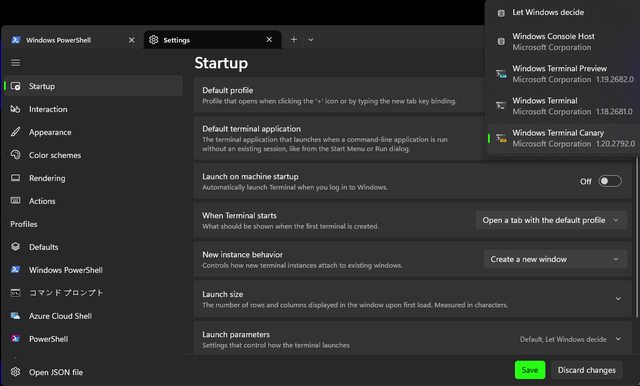
Task: Click the Interaction cursor icon in sidebar
Action: coord(16,109)
